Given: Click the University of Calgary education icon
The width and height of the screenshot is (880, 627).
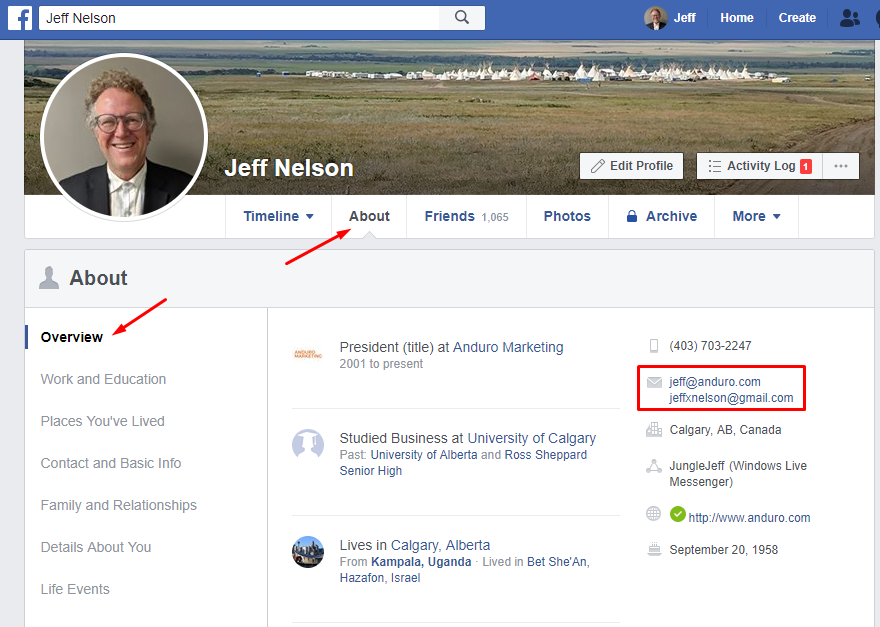Looking at the screenshot, I should point(307,445).
